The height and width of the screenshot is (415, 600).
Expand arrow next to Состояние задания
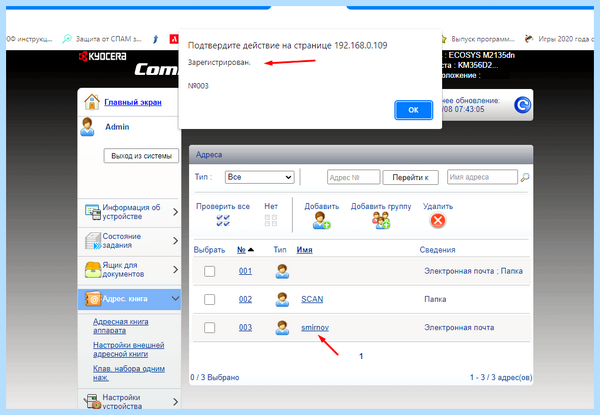point(175,241)
